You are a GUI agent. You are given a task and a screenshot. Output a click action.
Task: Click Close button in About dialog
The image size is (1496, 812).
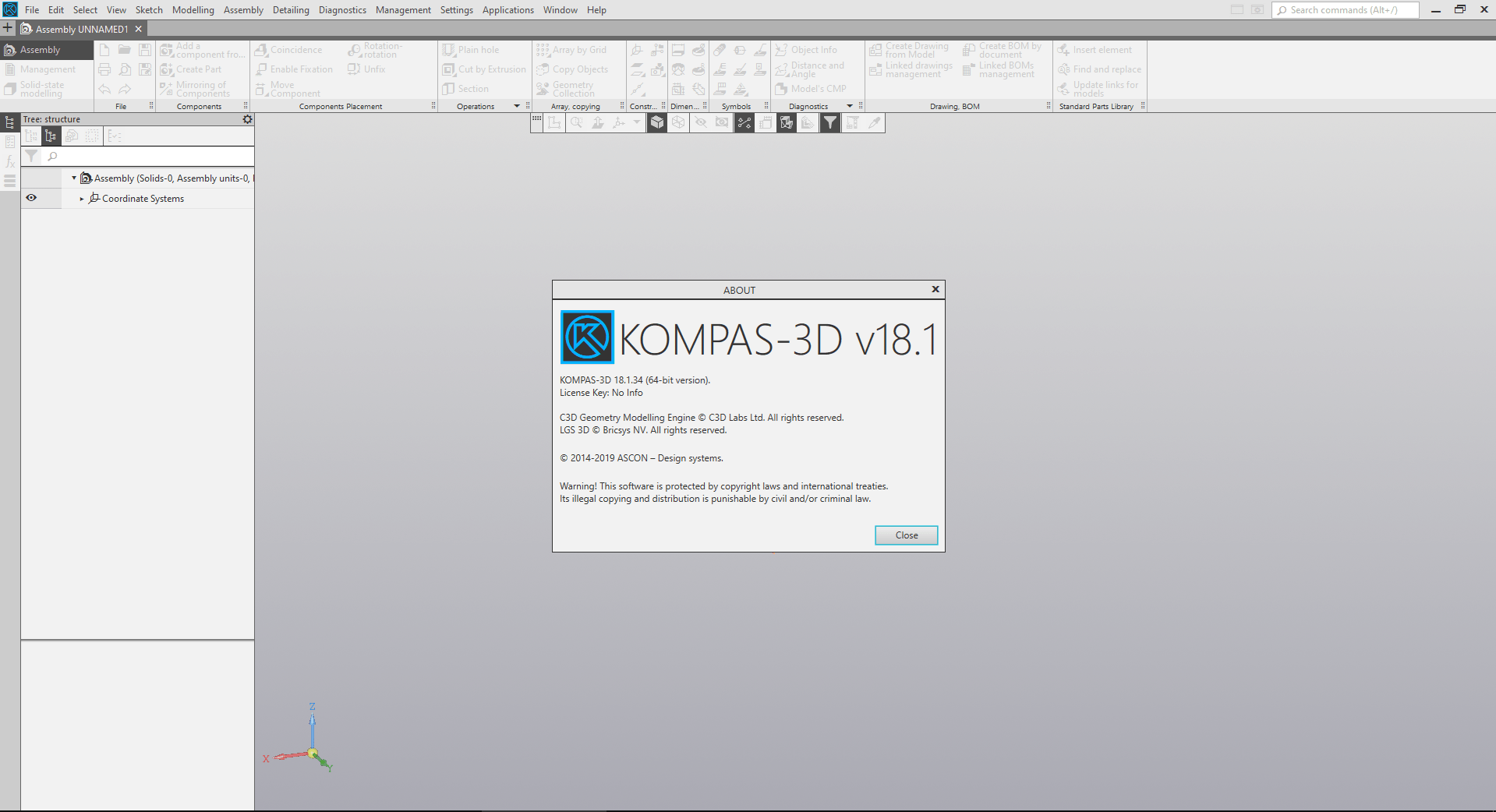point(907,535)
